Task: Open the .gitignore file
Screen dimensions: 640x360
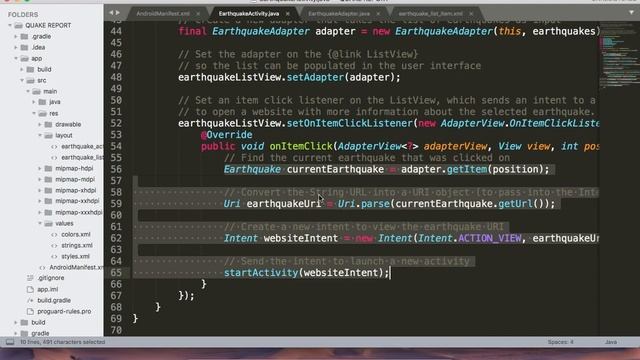Action: point(51,278)
